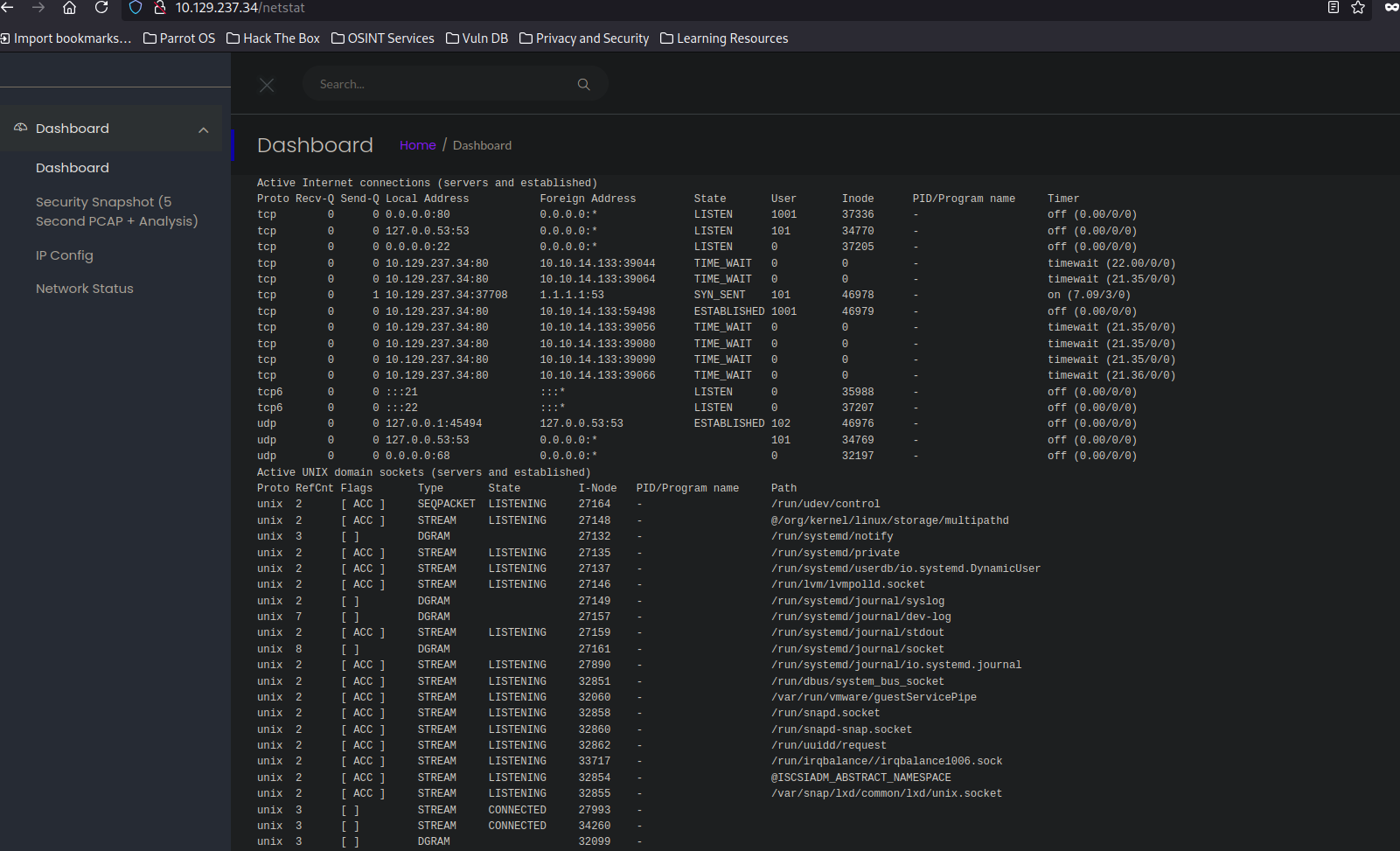Click the /run/udev/control socket path

pos(825,505)
